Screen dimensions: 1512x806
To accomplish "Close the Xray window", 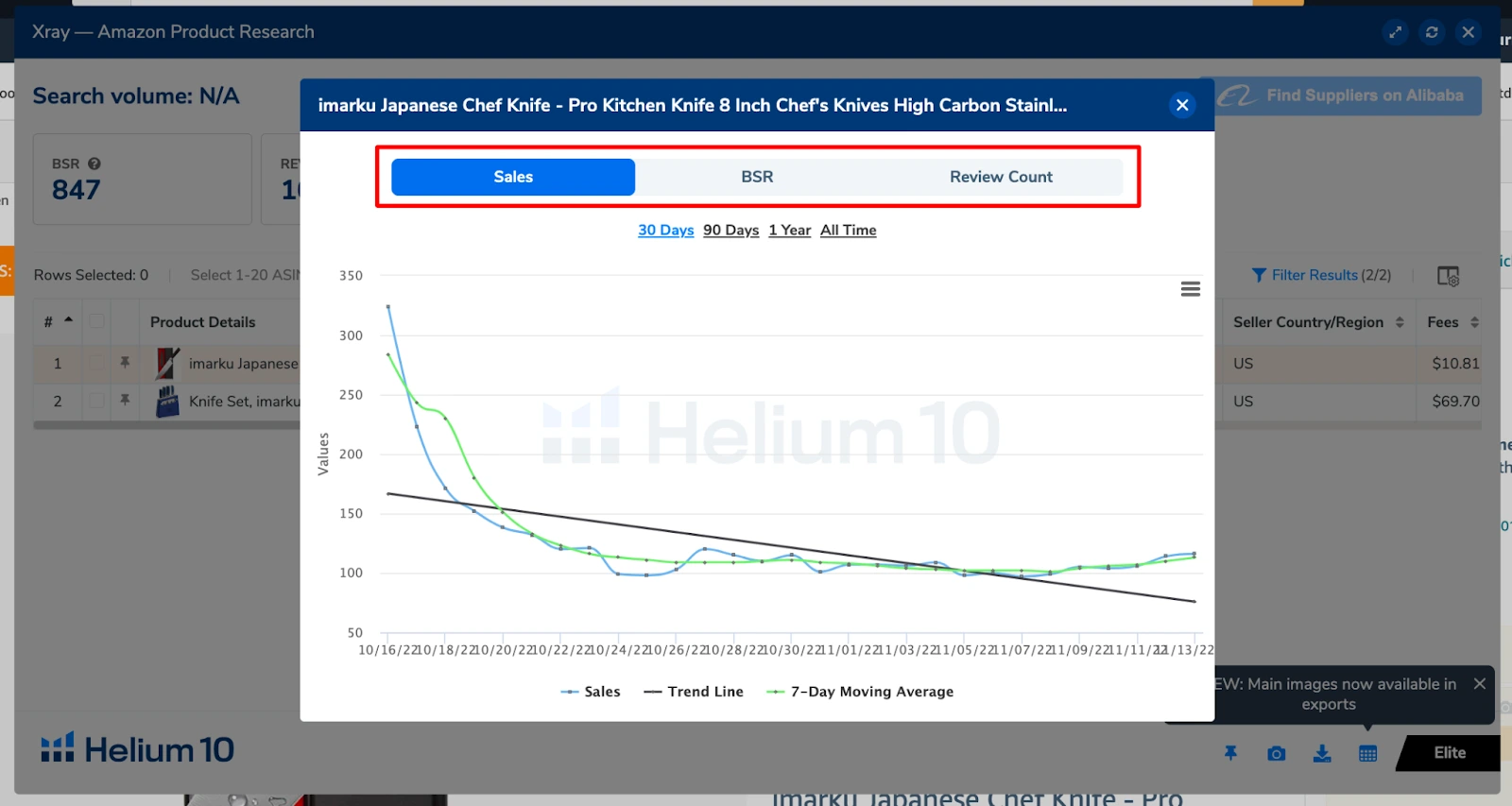I will 1469,32.
